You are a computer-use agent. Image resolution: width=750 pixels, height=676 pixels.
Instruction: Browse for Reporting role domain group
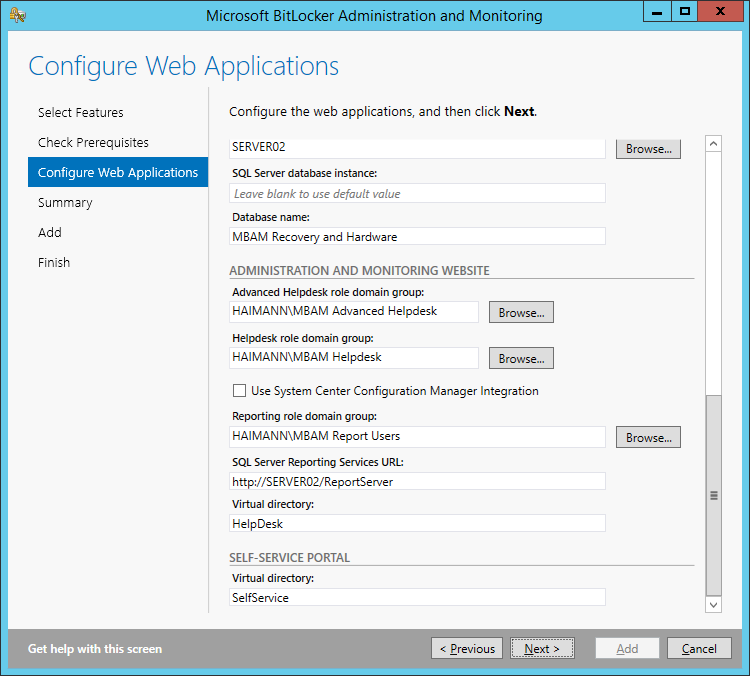click(648, 437)
